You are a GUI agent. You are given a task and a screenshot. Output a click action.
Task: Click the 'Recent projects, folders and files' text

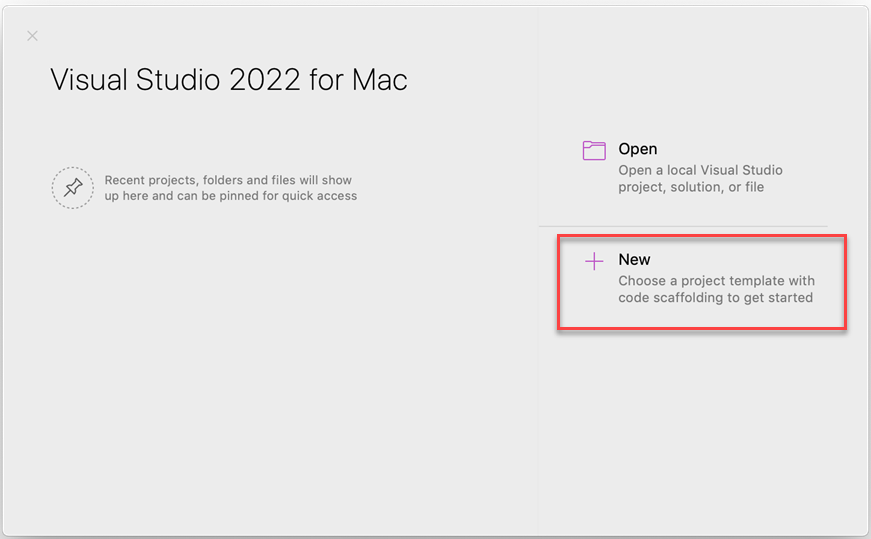231,188
